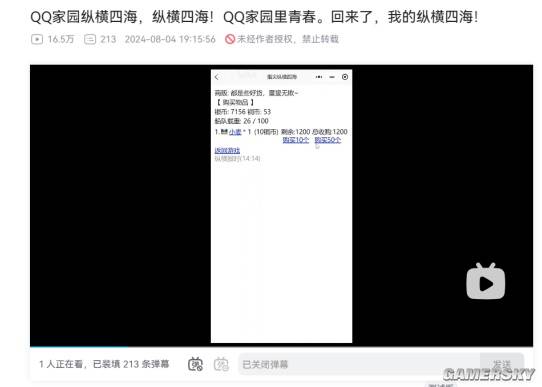The image size is (542, 387).
Task: Click the play count icon beside 16.5万
Action: pos(37,39)
